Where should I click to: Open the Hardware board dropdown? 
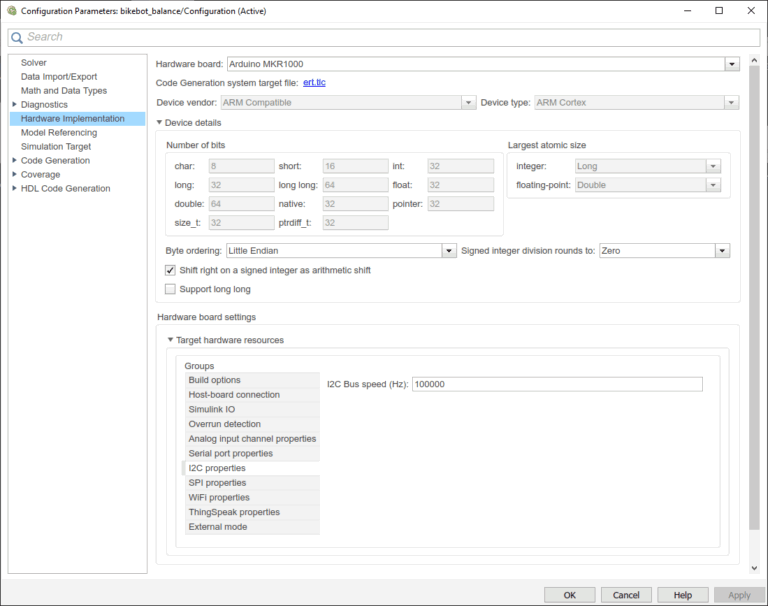click(731, 64)
